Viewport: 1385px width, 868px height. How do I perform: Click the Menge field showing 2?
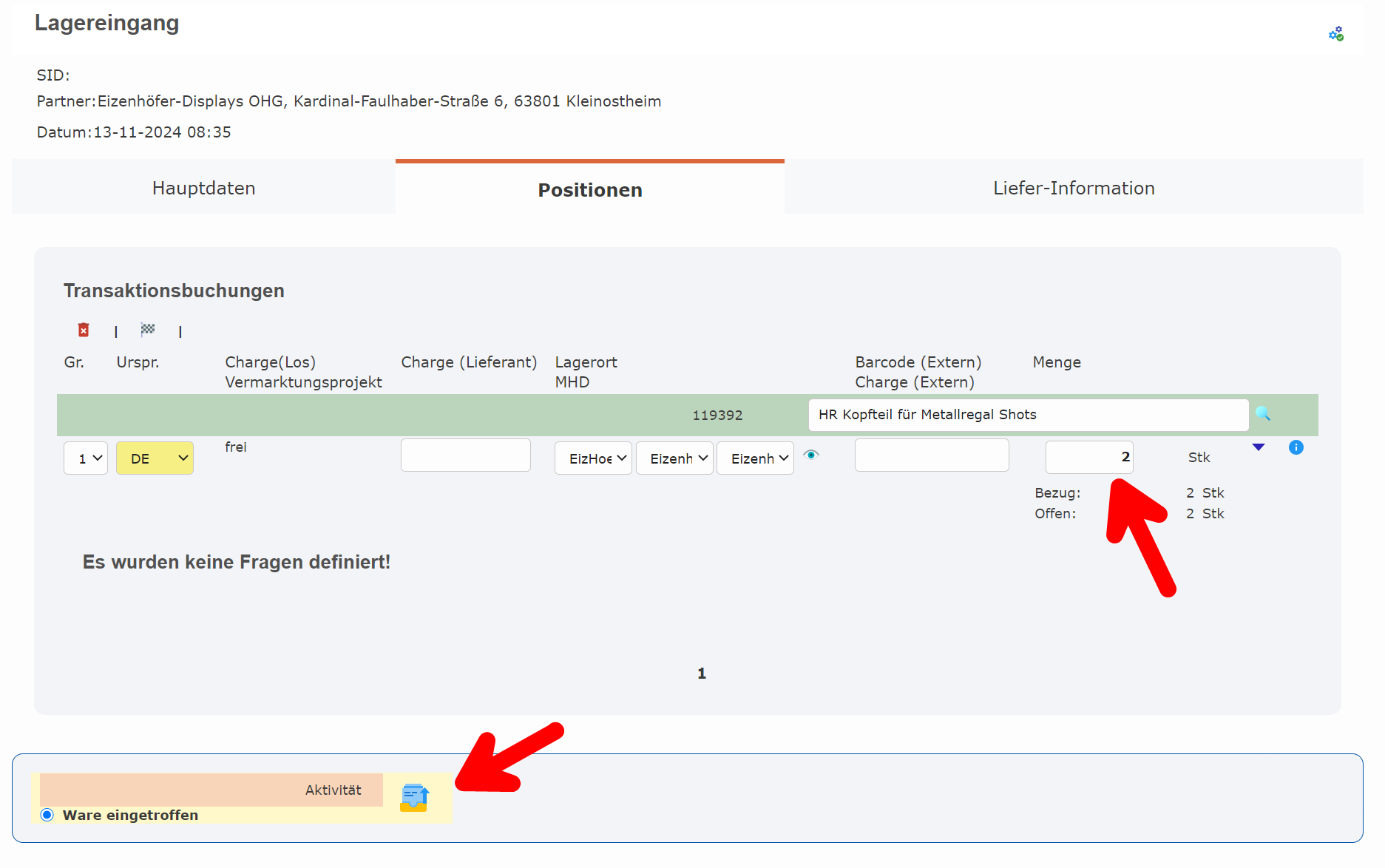[x=1088, y=457]
